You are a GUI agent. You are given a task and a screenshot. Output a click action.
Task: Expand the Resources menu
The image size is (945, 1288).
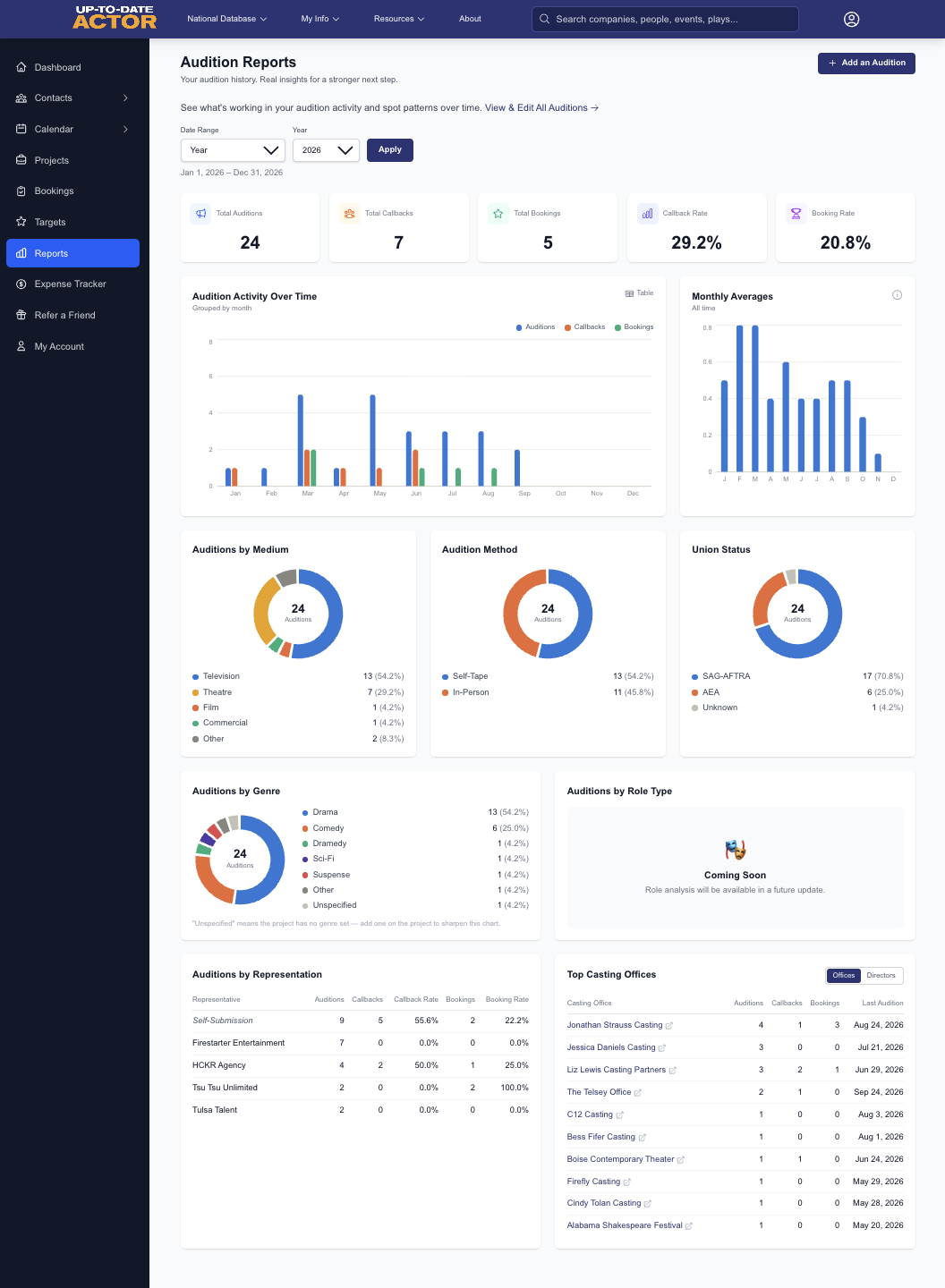point(399,19)
